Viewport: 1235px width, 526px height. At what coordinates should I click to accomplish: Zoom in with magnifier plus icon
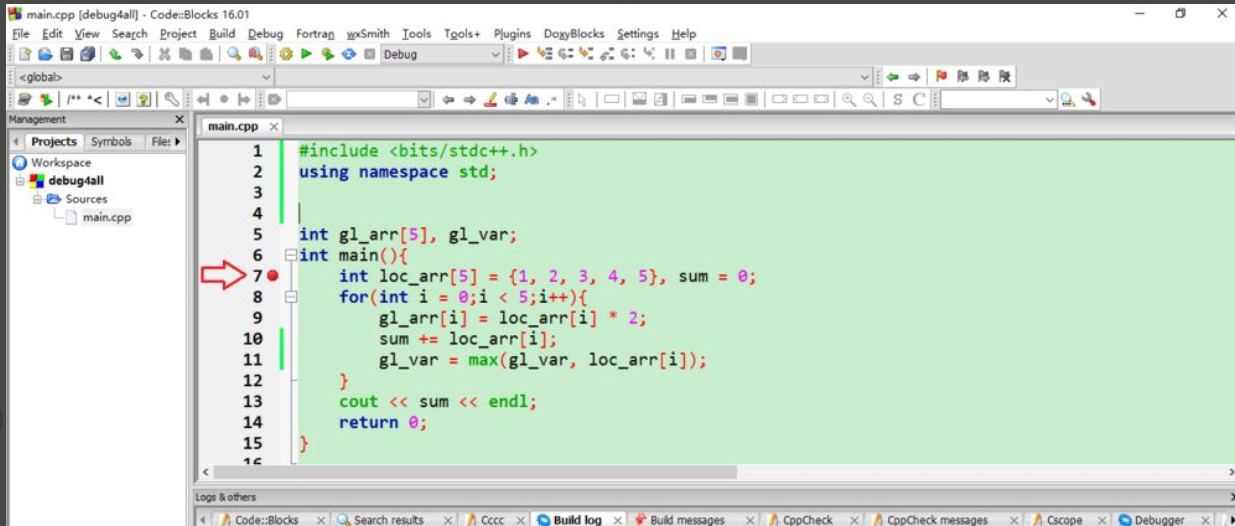[x=849, y=99]
